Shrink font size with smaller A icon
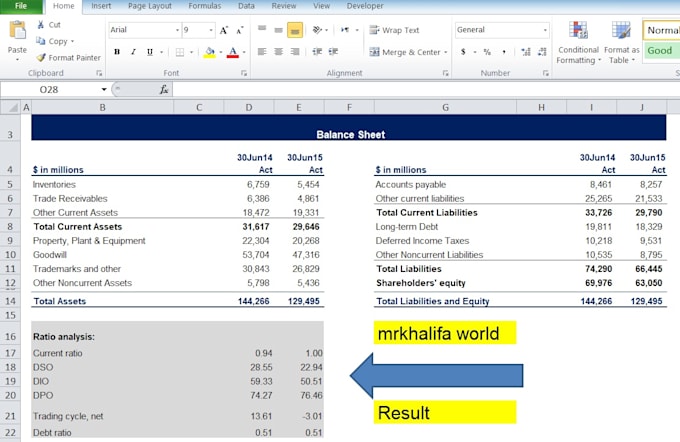 (x=240, y=30)
